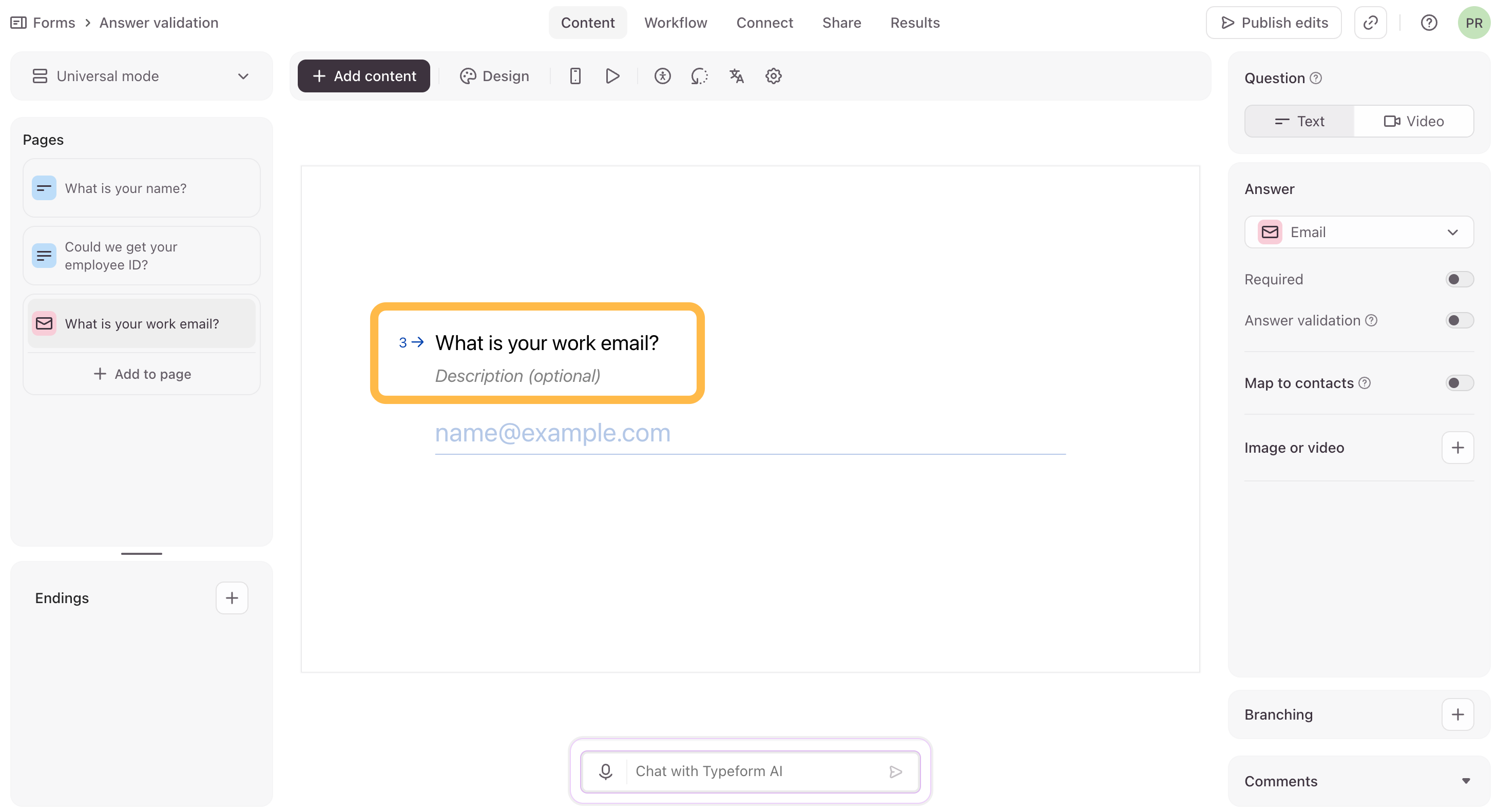This screenshot has width=1497, height=812.
Task: Open Universal mode dropdown
Action: pos(141,76)
